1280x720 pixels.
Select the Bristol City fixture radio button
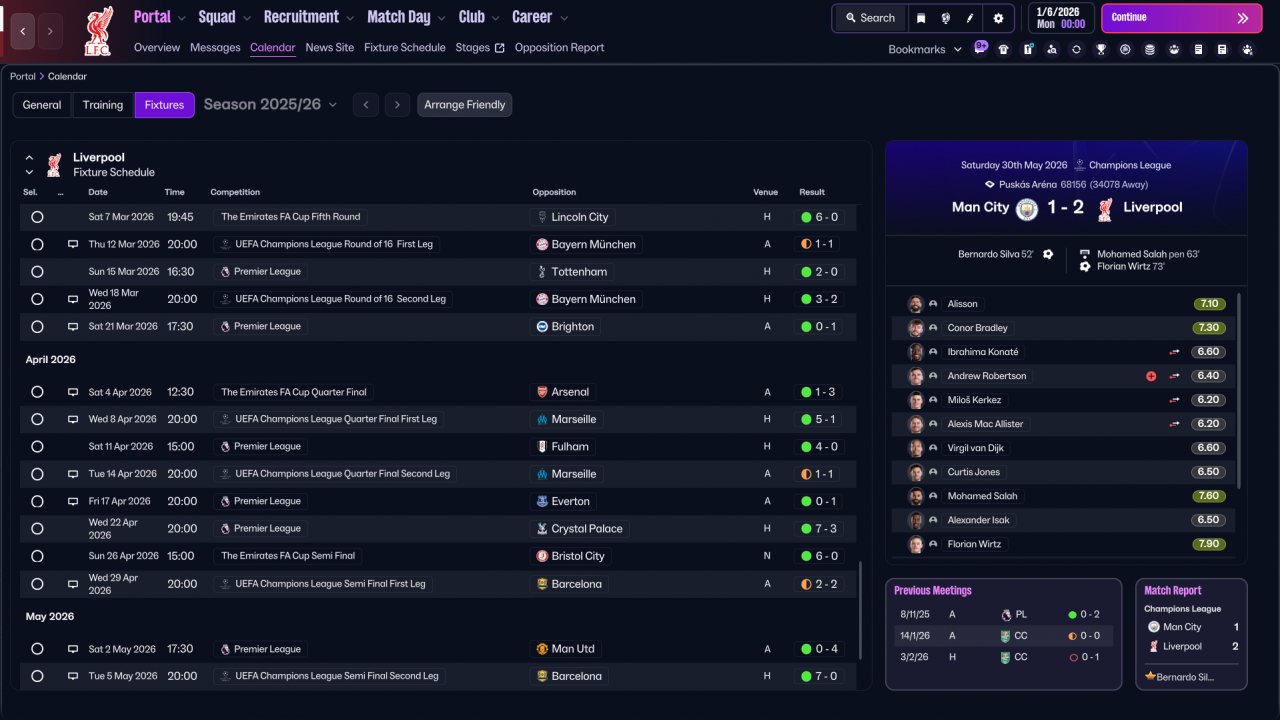(x=37, y=556)
